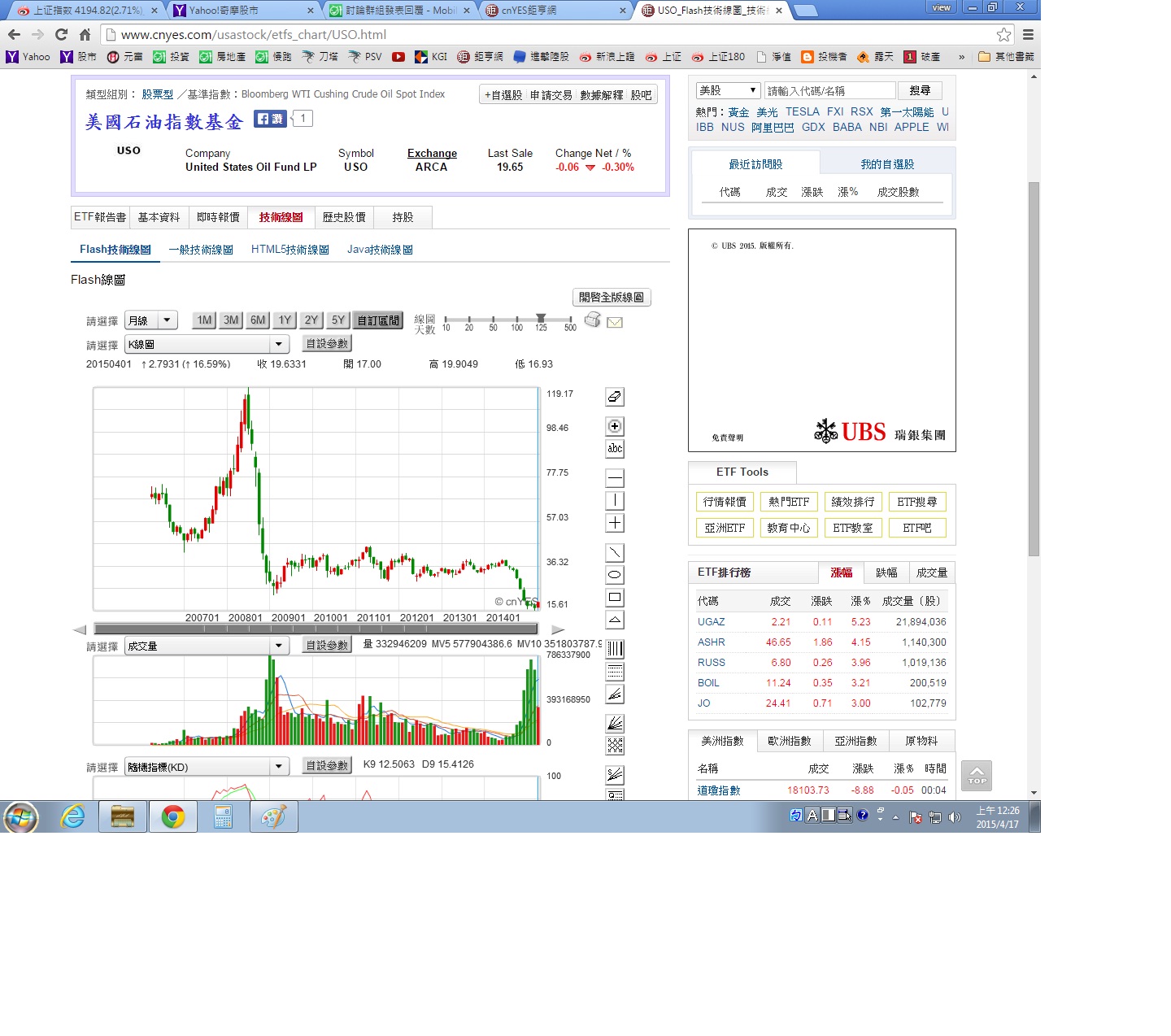Switch to the HTML5技術線圖 tab
The height and width of the screenshot is (1036, 1171).
pyautogui.click(x=289, y=250)
